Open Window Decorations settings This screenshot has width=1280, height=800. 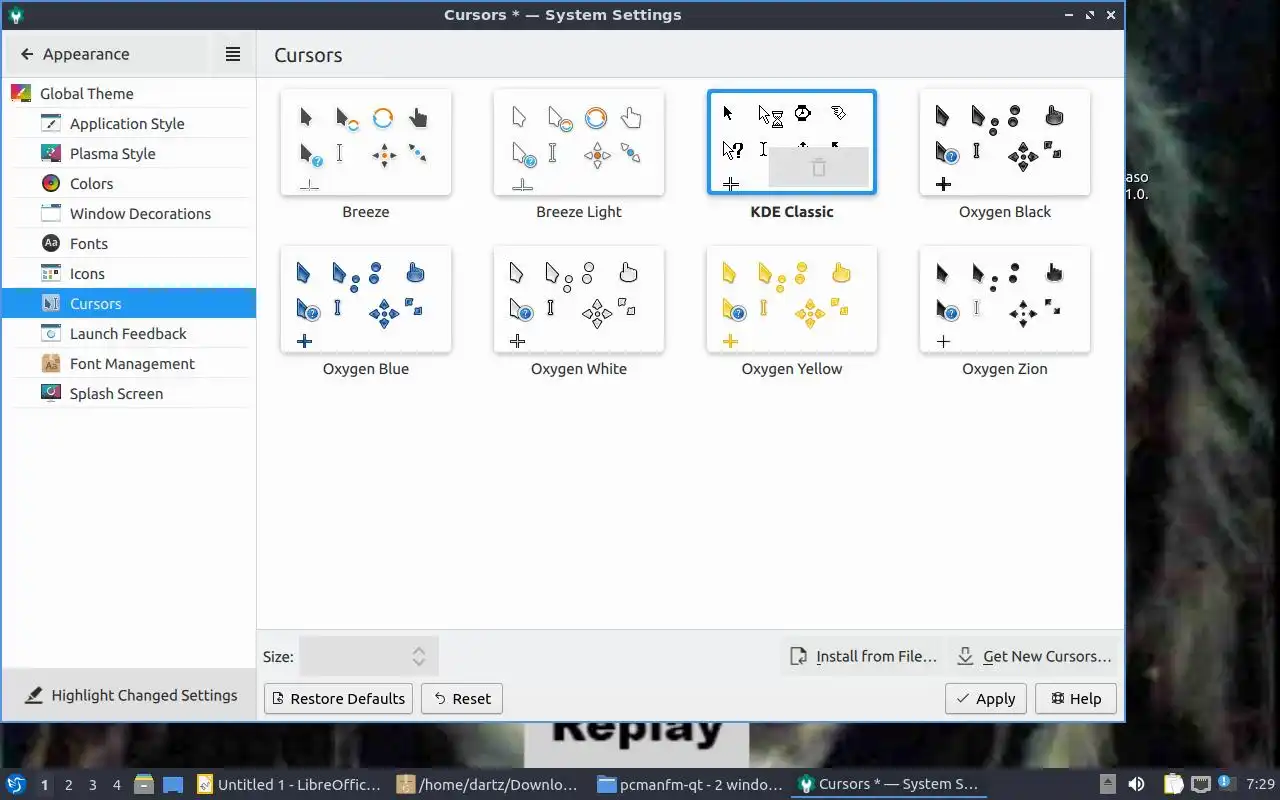(128, 213)
